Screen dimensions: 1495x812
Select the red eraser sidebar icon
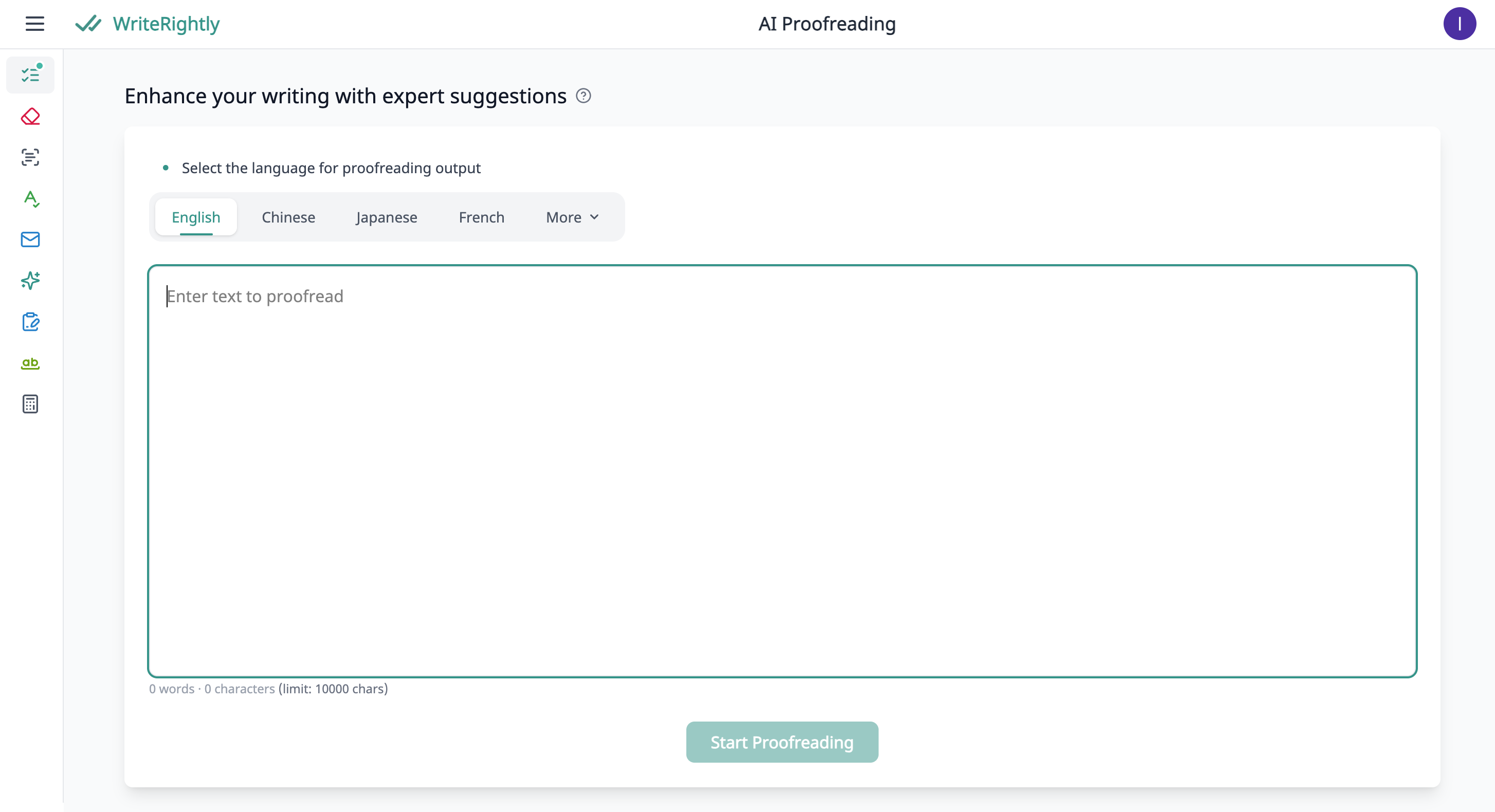[30, 117]
